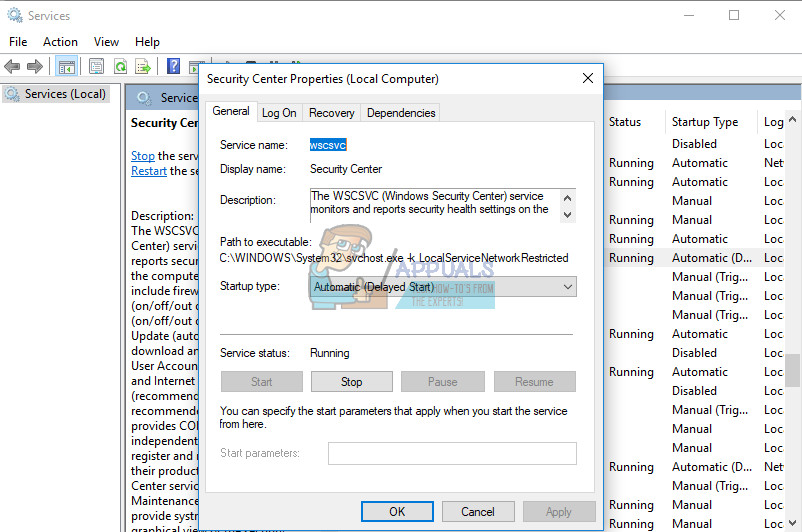
Task: Select Services (Local) tree node
Action: point(56,94)
